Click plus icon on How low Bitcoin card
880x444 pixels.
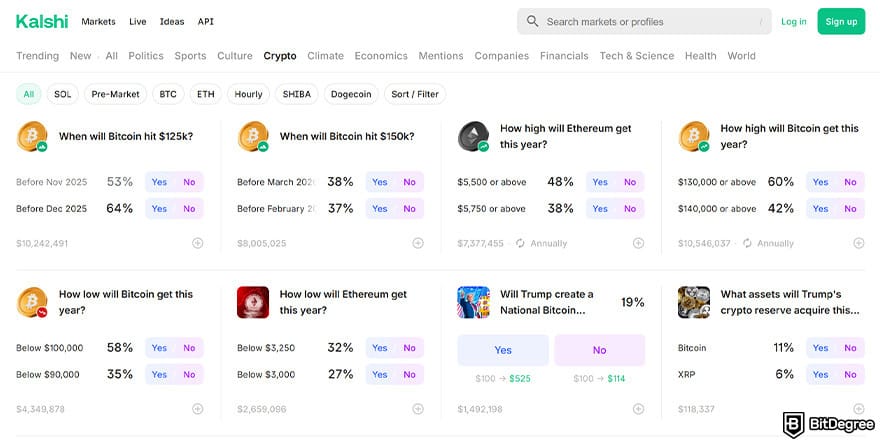[x=198, y=409]
